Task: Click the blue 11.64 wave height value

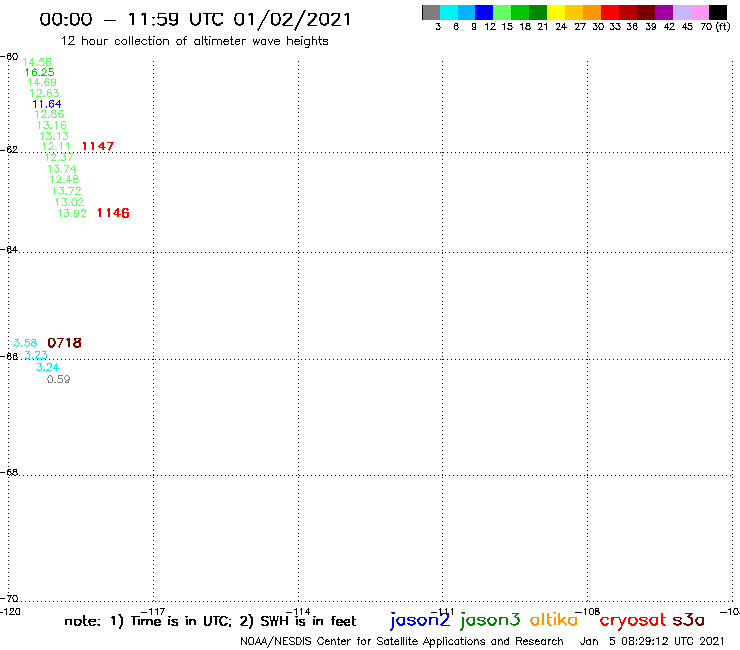Action: [47, 104]
